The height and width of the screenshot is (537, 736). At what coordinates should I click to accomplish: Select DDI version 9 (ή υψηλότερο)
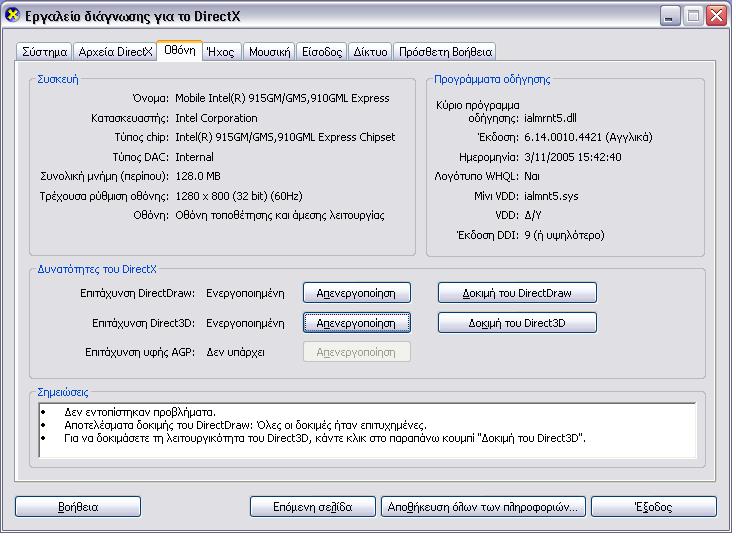coord(564,235)
